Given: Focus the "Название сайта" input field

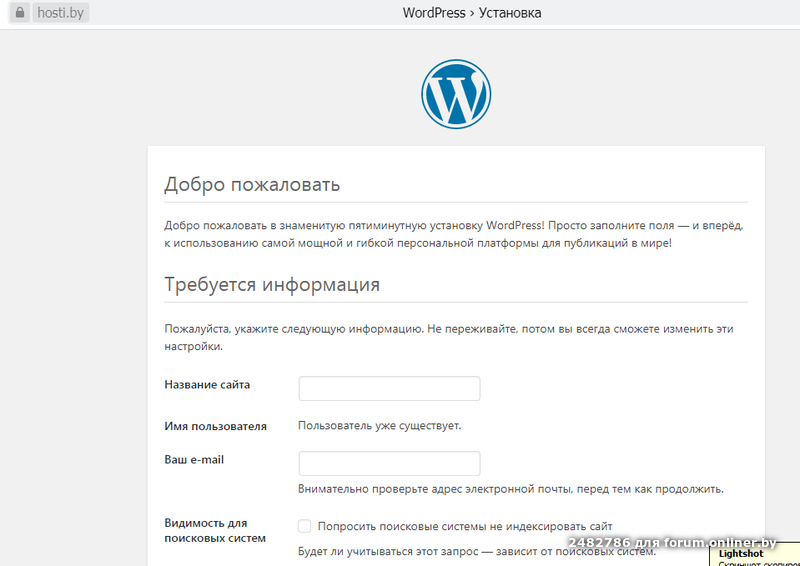Looking at the screenshot, I should [389, 388].
